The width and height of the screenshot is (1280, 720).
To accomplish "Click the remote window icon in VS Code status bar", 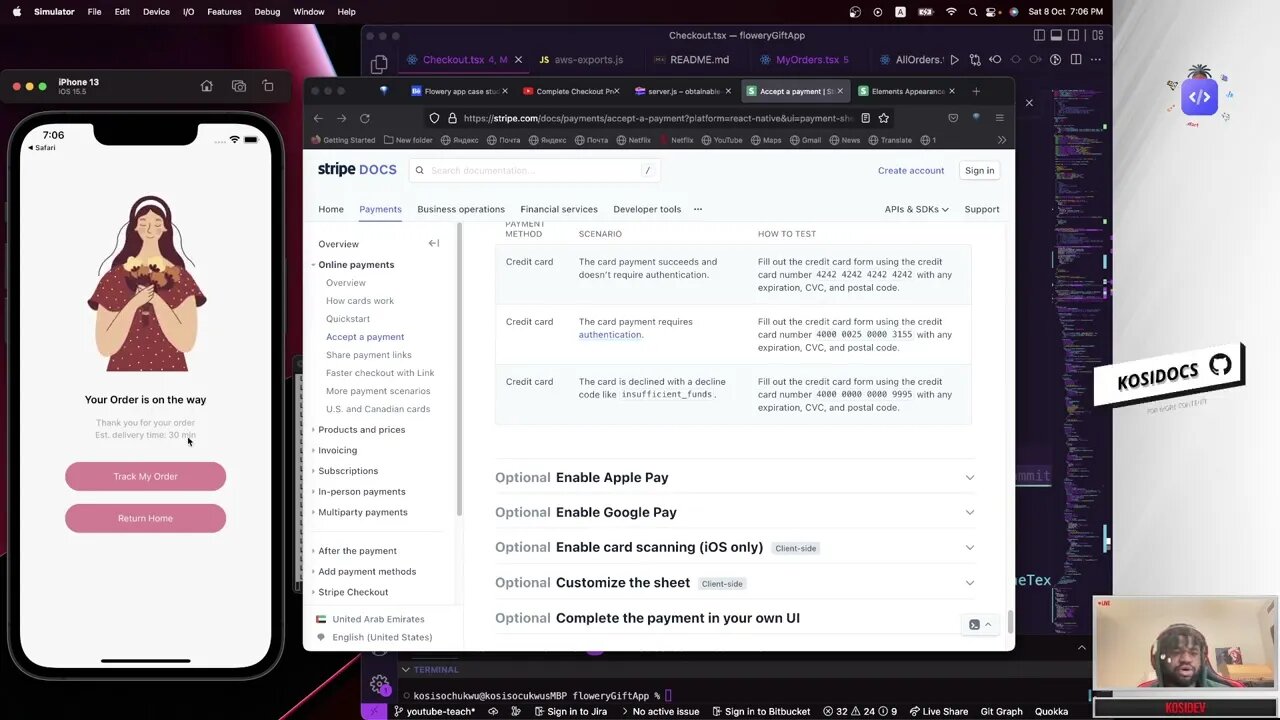I will coord(374,711).
